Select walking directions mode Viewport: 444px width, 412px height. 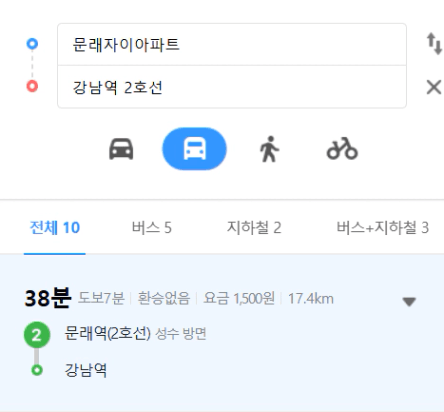[x=269, y=149]
